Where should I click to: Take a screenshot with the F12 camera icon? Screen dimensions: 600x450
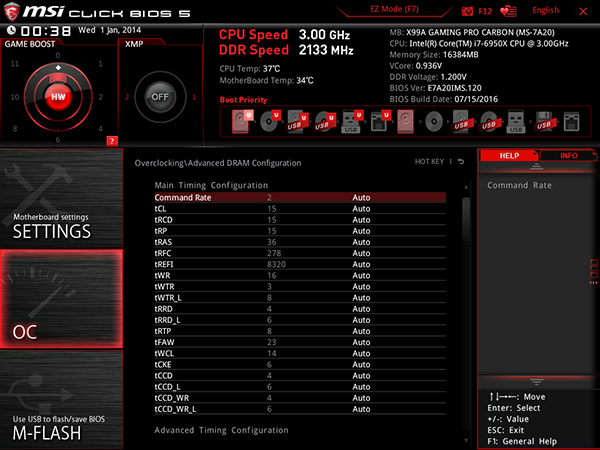click(x=467, y=11)
